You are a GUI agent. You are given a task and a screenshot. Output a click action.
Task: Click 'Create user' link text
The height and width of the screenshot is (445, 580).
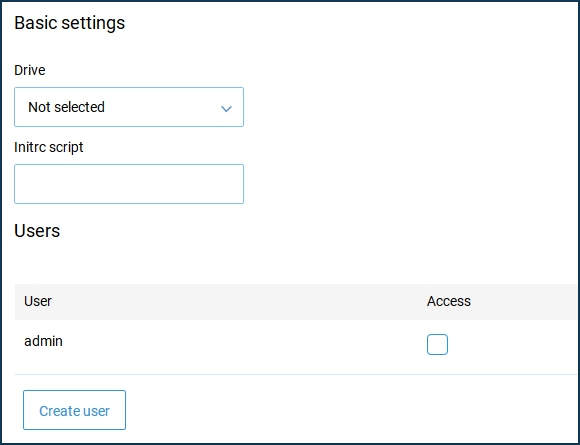tap(74, 411)
